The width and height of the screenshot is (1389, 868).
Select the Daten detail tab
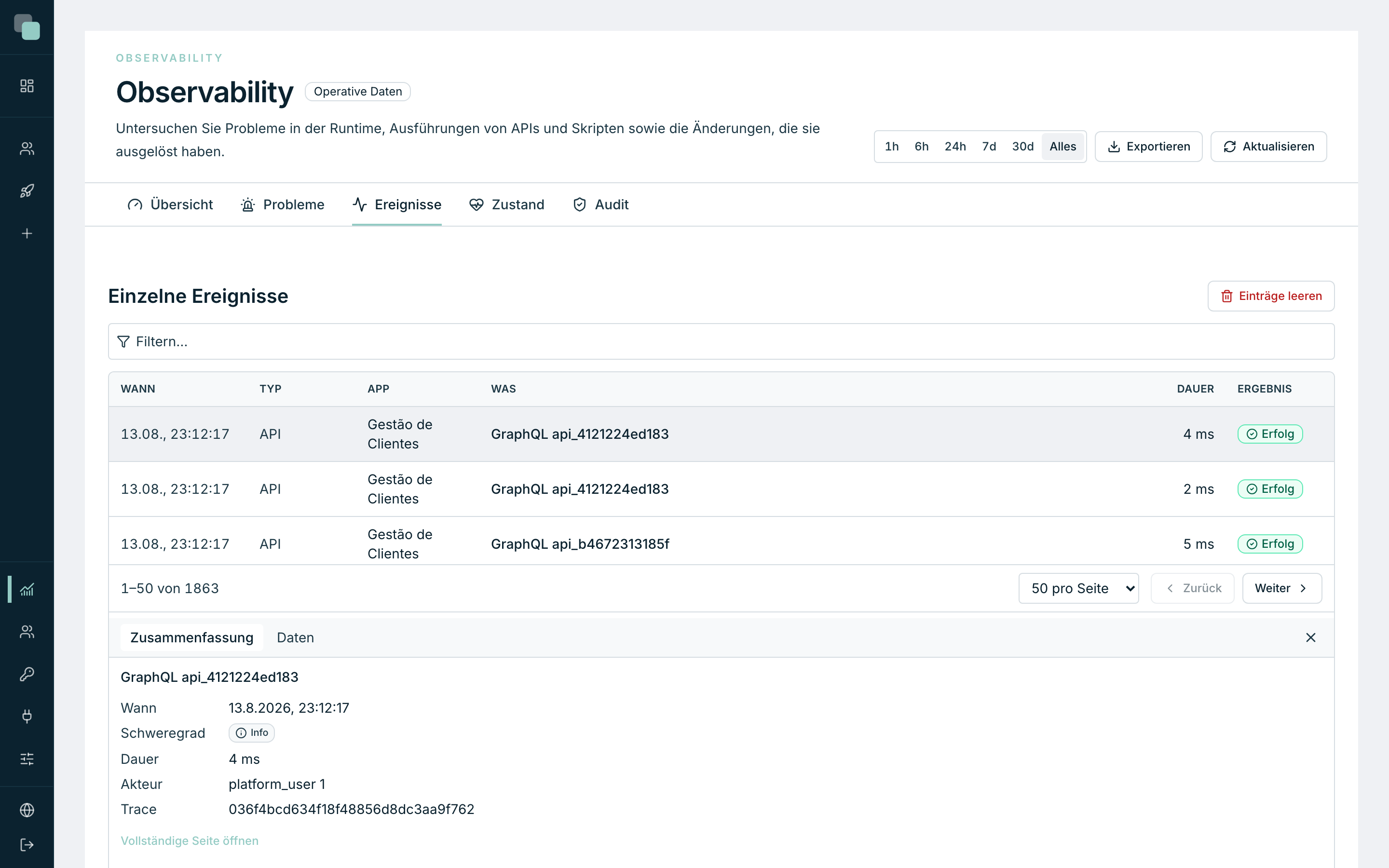[x=295, y=637]
